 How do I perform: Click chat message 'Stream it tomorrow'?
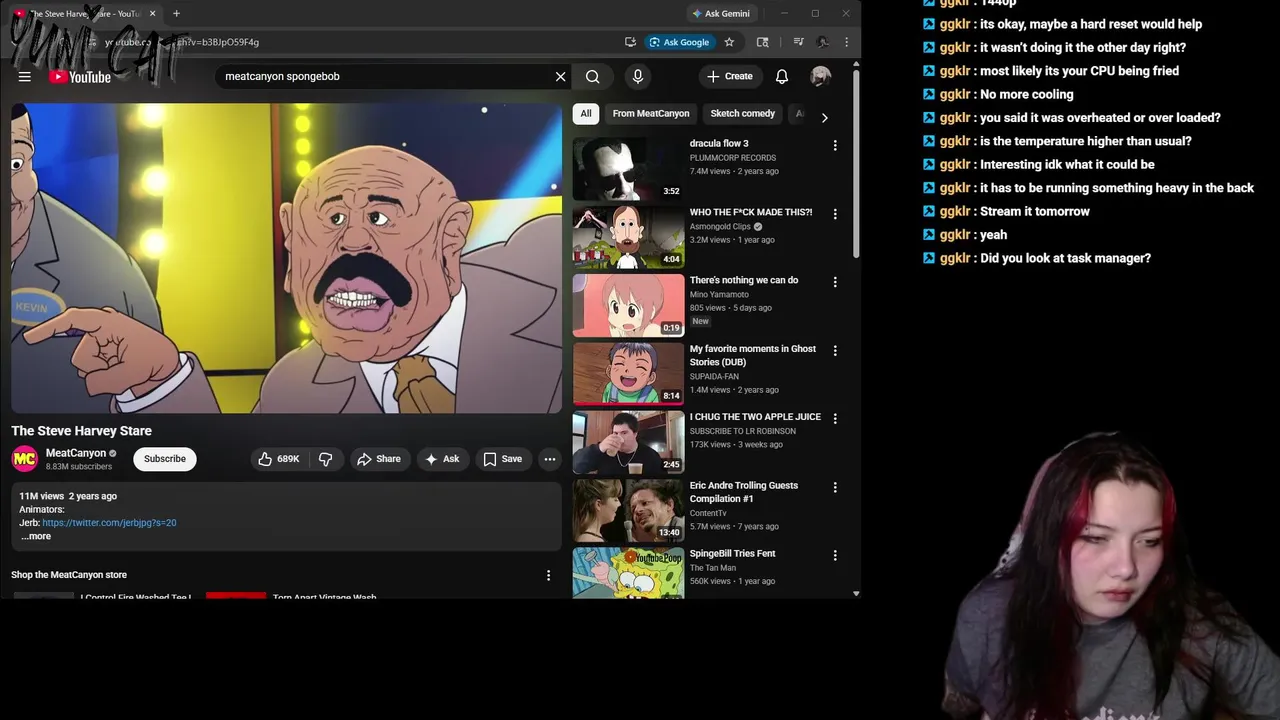(x=1035, y=211)
